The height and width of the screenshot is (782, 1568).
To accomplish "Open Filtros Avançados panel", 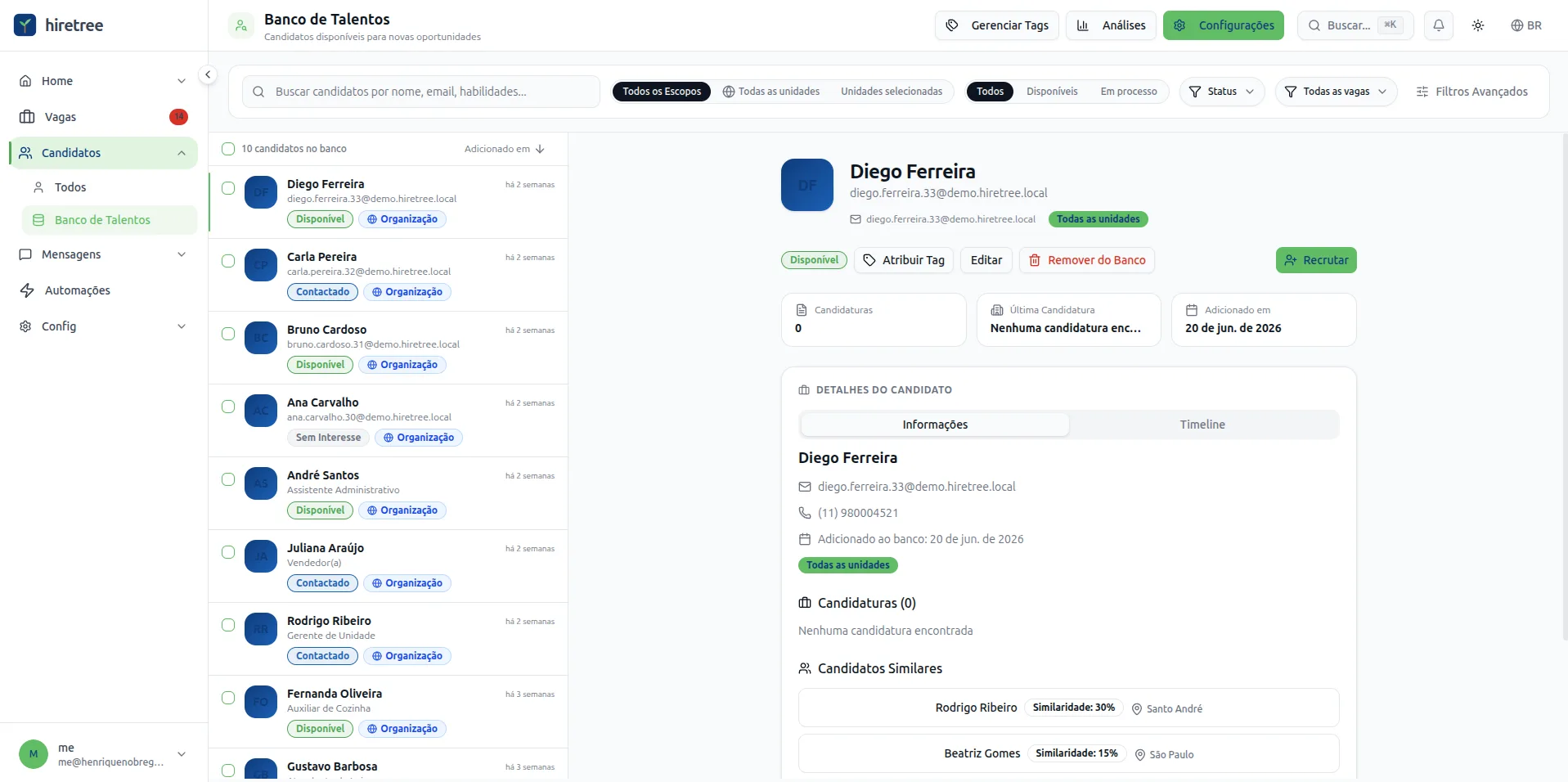I will tap(1472, 92).
